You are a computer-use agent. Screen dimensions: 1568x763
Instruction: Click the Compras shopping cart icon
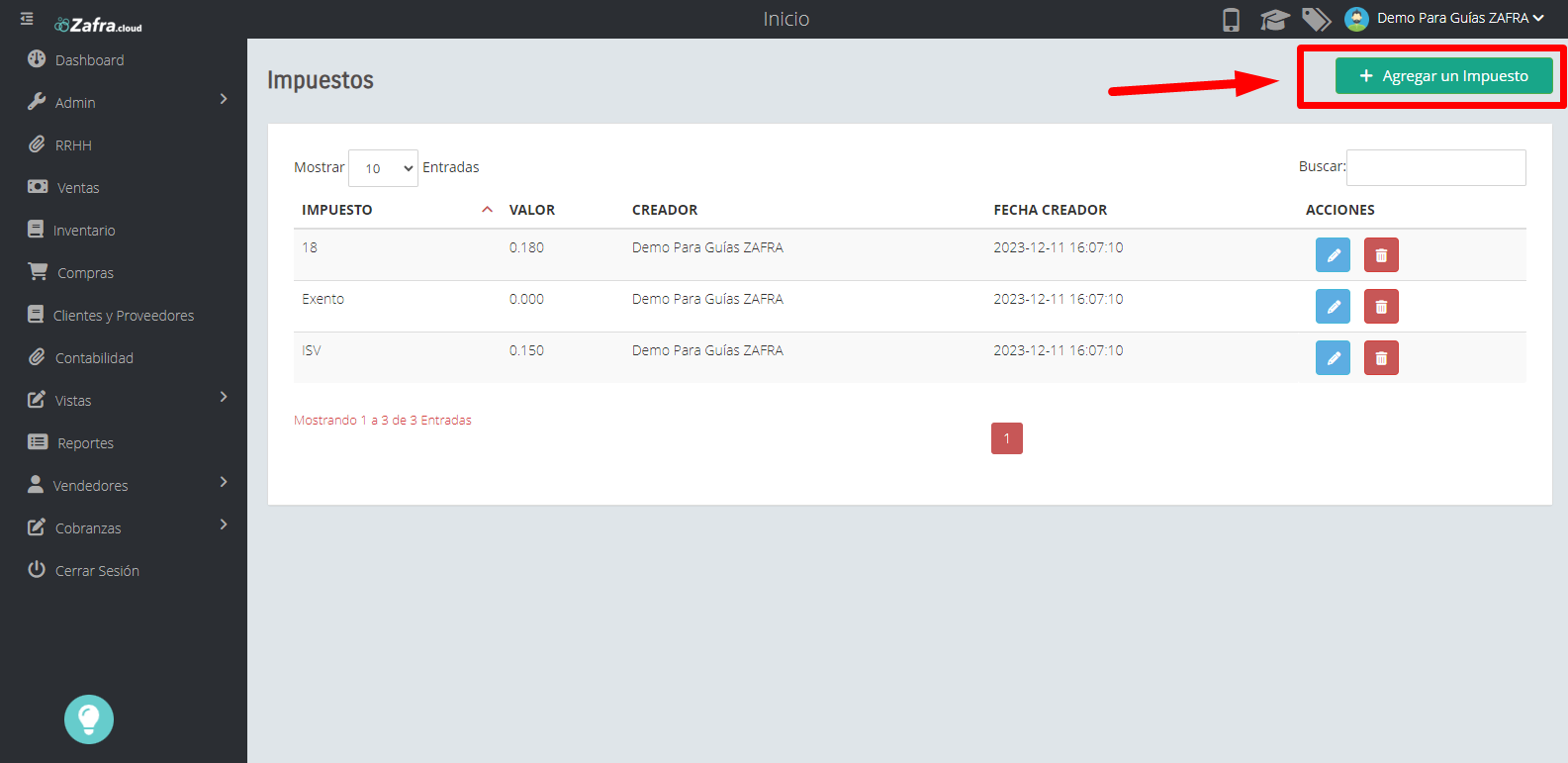38,271
